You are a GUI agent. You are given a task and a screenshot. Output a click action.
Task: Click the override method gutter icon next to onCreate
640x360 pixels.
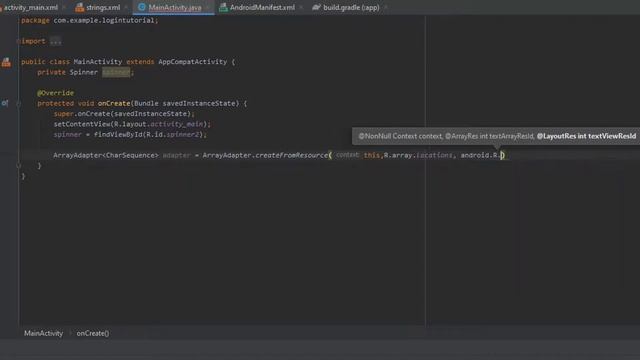point(4,103)
